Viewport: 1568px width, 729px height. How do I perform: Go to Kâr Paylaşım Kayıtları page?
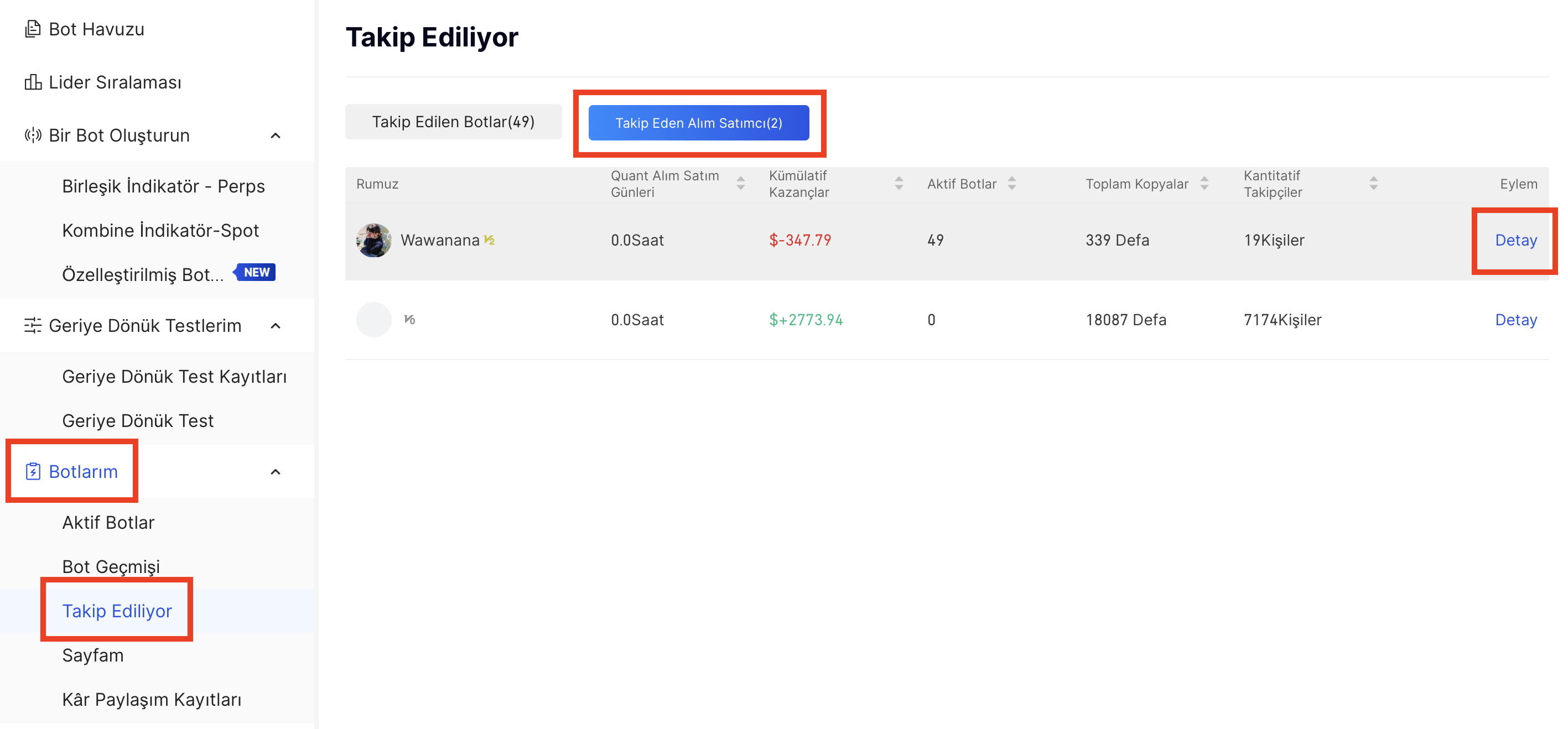coord(152,699)
